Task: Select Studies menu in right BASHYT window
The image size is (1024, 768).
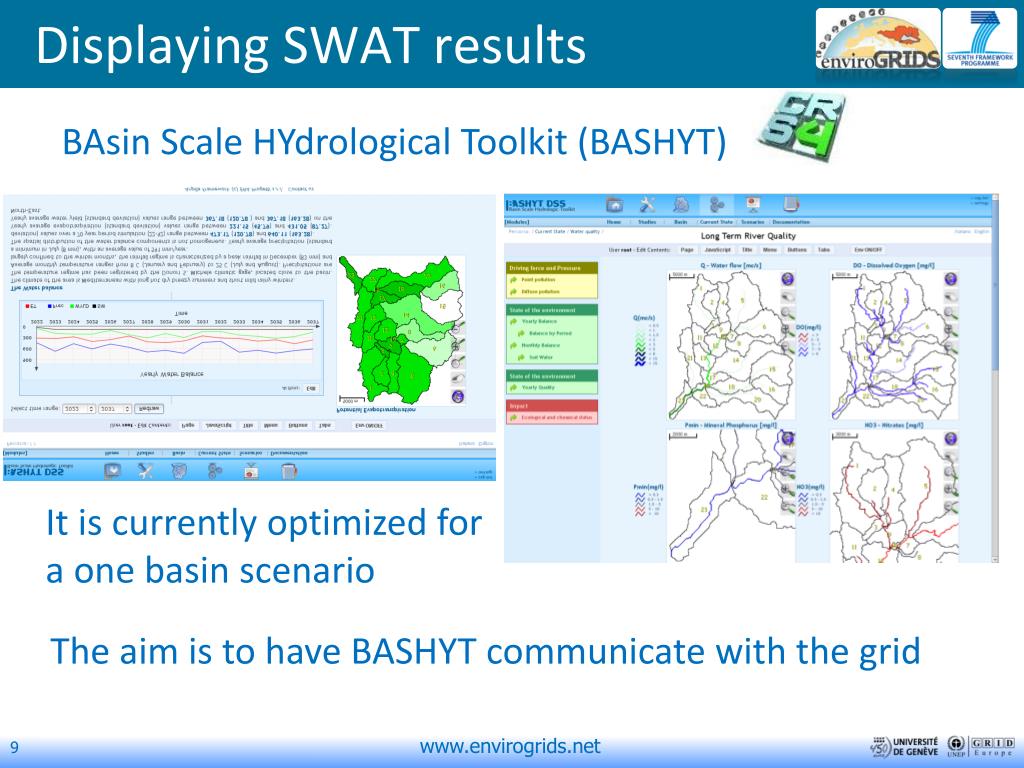Action: pyautogui.click(x=647, y=222)
